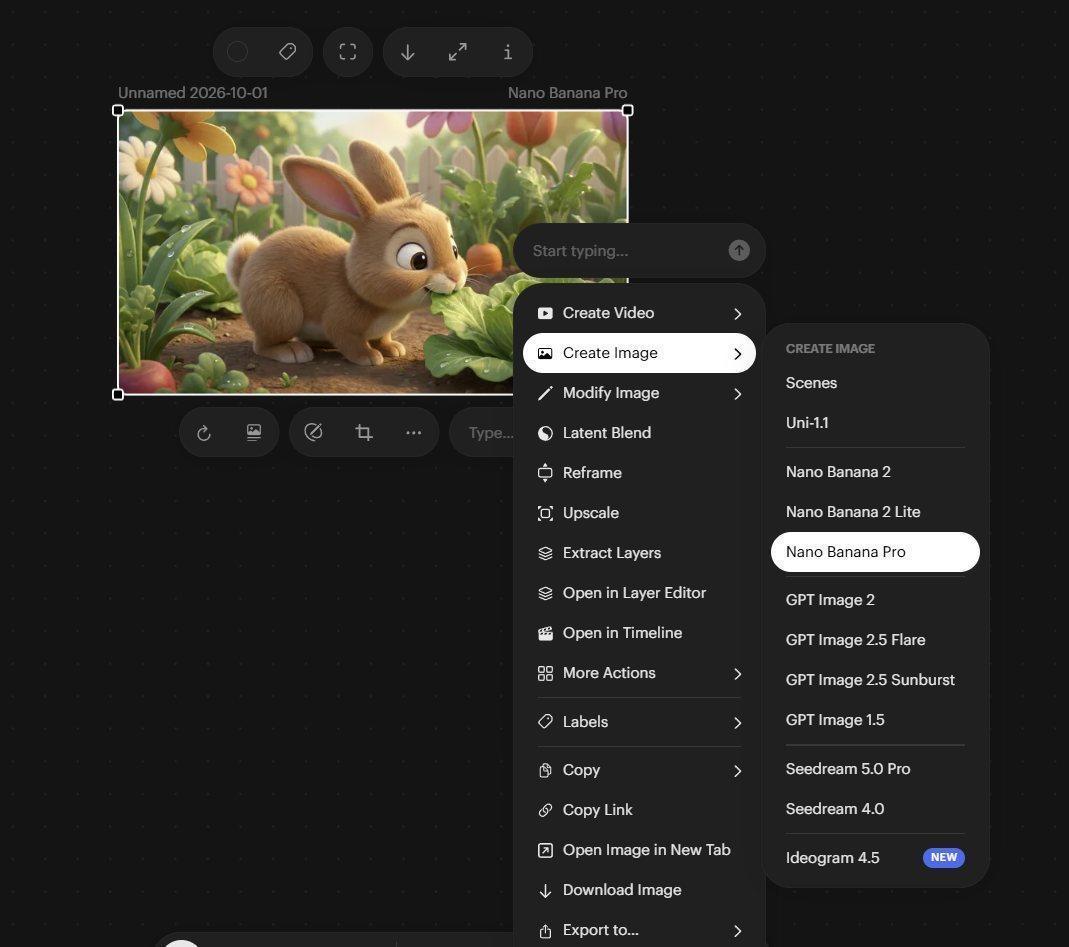The image size is (1069, 947).
Task: Open the three-dot more options icon
Action: tap(413, 432)
